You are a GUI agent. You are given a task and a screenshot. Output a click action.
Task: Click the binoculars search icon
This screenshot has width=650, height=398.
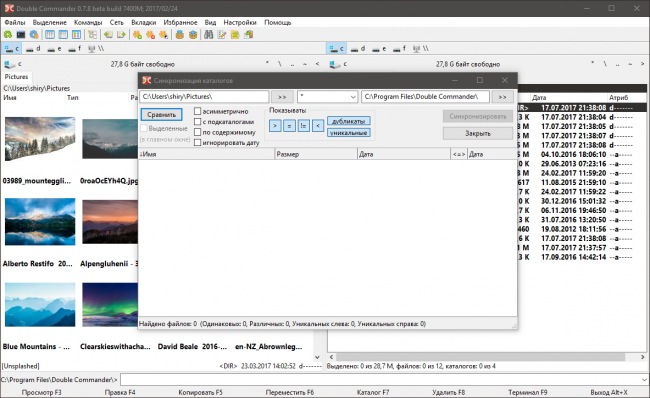tap(209, 35)
